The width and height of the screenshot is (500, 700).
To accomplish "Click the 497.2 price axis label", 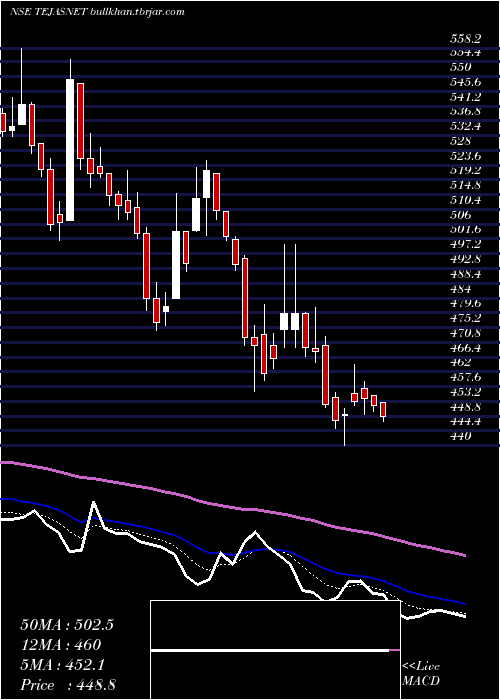I will 465,244.
